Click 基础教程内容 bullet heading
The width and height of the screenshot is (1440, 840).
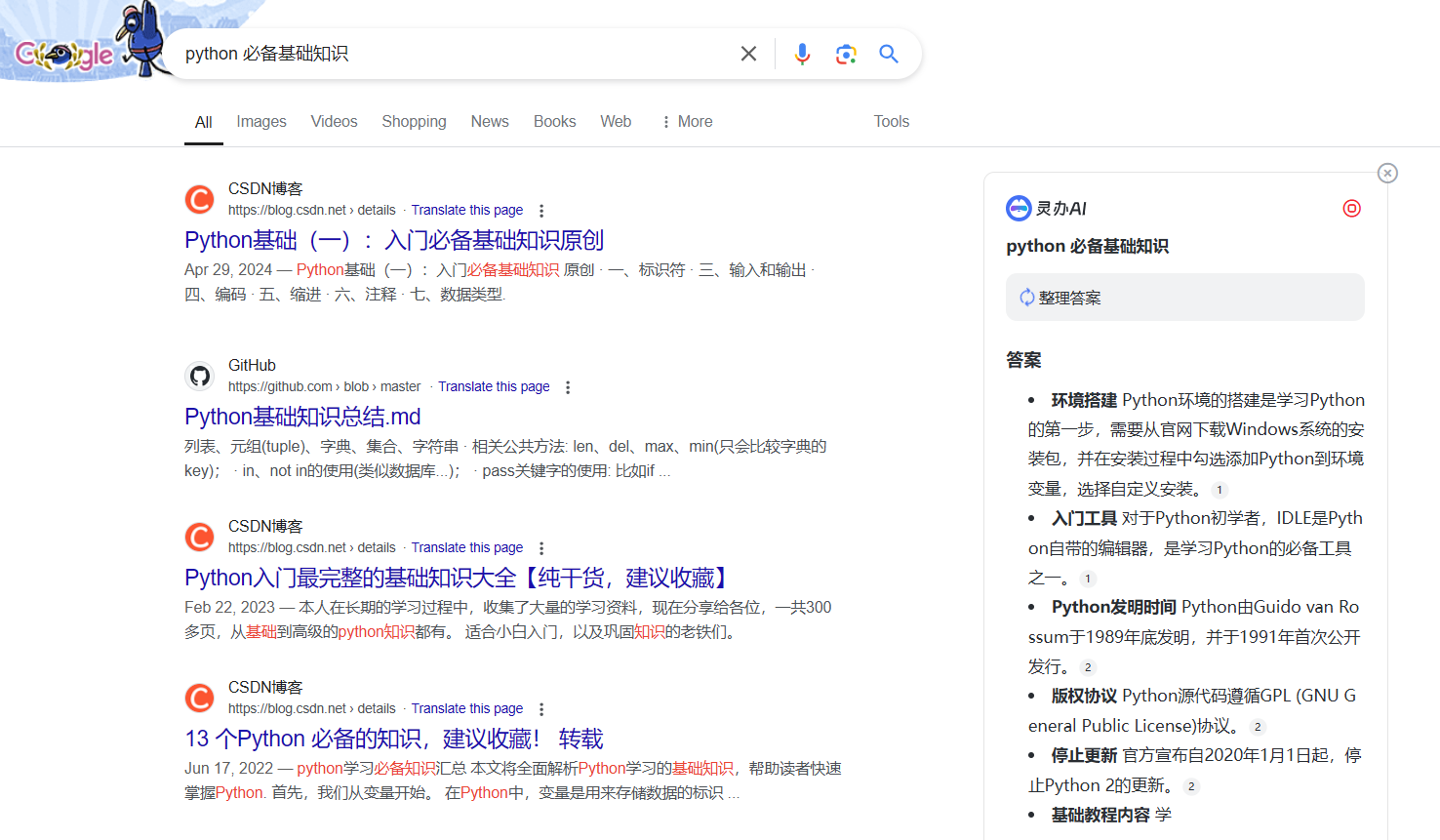pyautogui.click(x=1100, y=815)
